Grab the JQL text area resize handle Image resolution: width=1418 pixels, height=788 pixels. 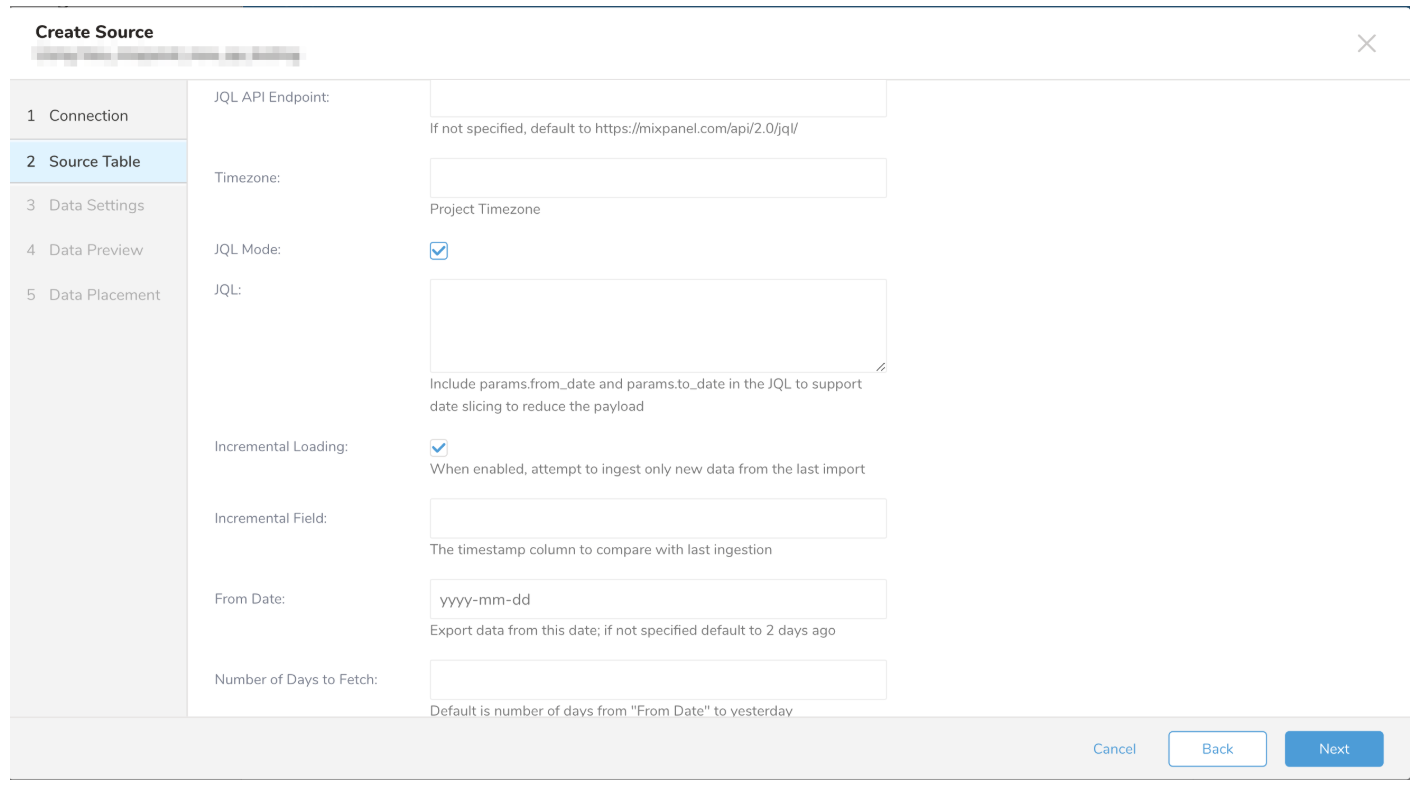tap(880, 367)
